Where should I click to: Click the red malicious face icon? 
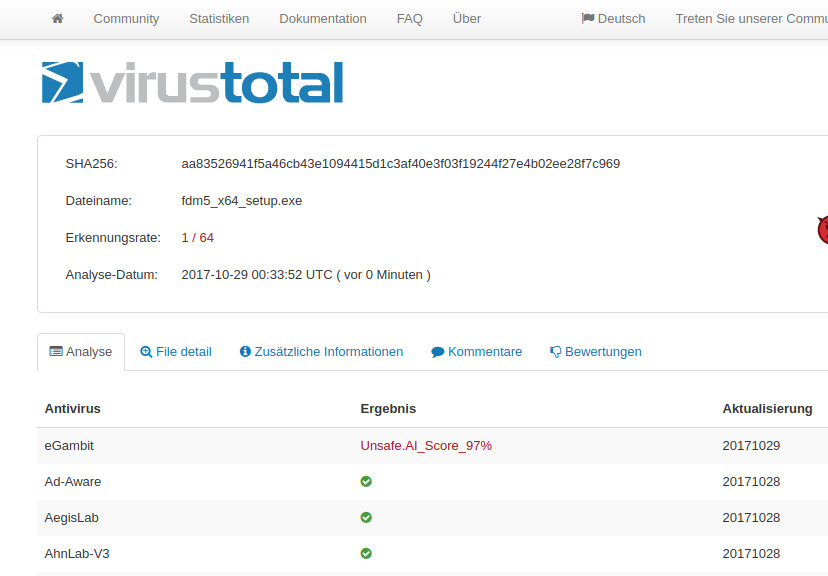pos(823,230)
